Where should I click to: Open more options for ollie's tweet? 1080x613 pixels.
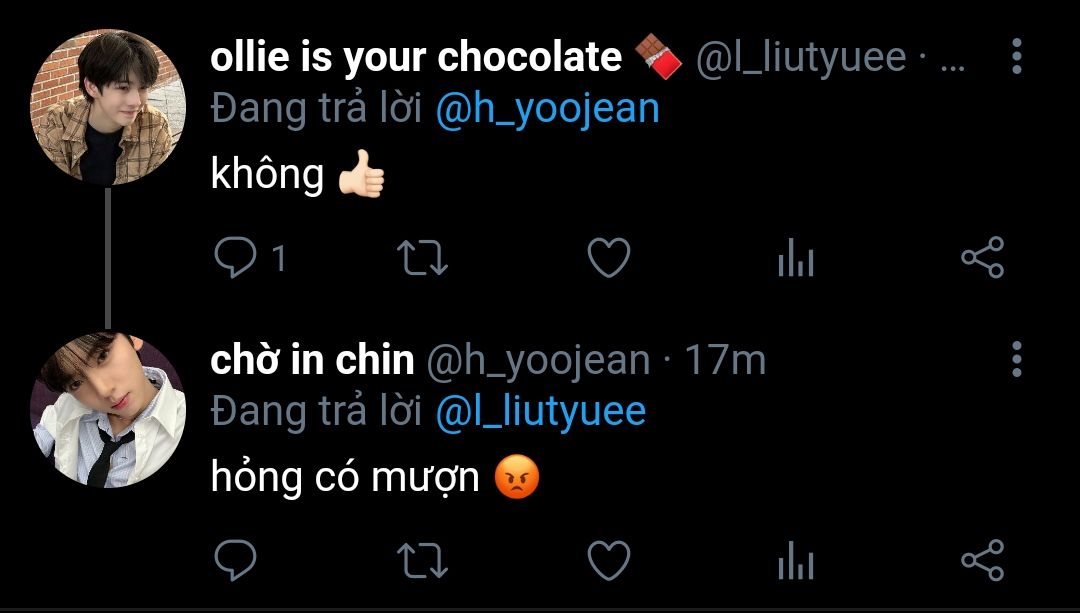point(1017,56)
